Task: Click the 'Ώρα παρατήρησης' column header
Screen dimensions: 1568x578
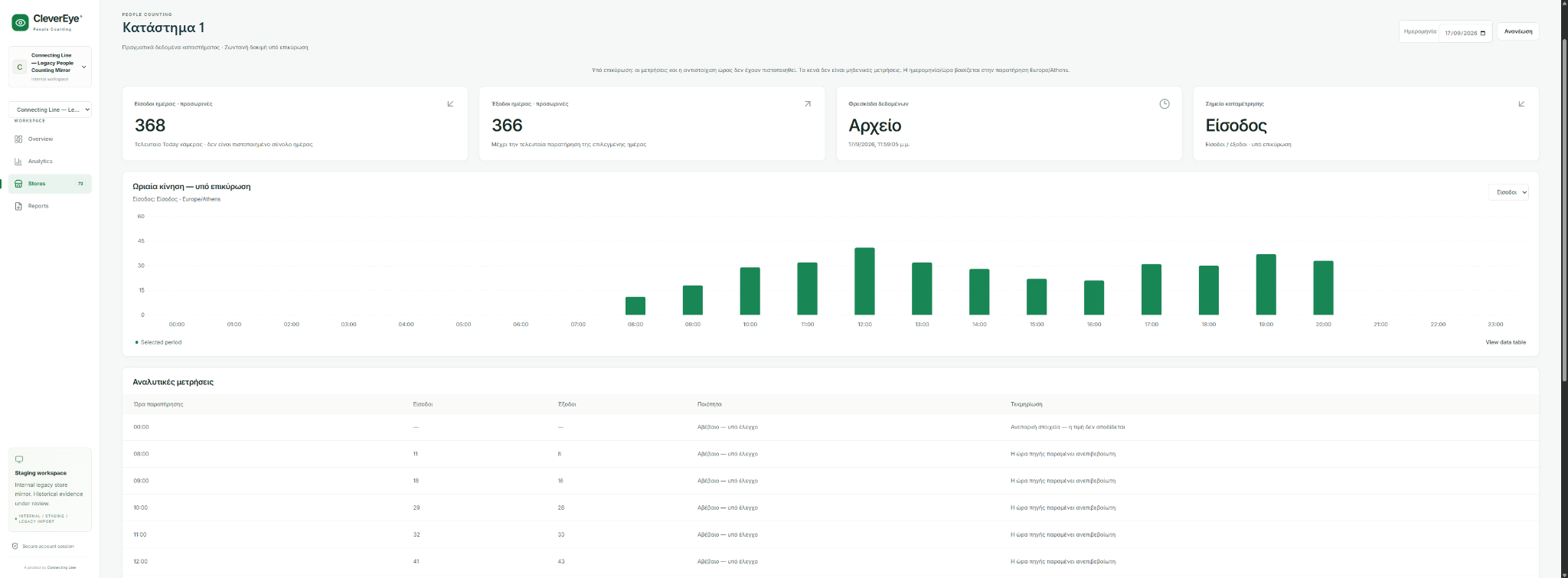Action: (158, 404)
